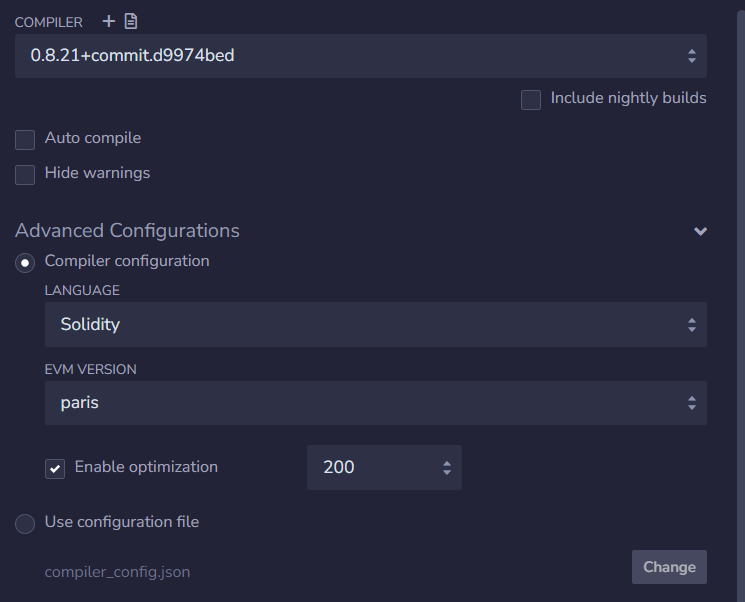Click compiler_config.json file path text
The width and height of the screenshot is (745, 602).
tap(117, 572)
